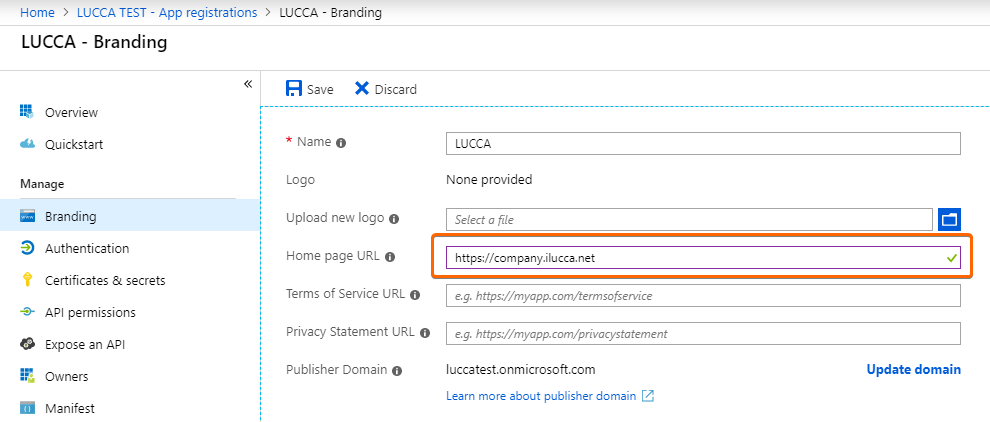The width and height of the screenshot is (990, 422).
Task: Open LUCCA TEST - App registrations breadcrumb
Action: (167, 13)
